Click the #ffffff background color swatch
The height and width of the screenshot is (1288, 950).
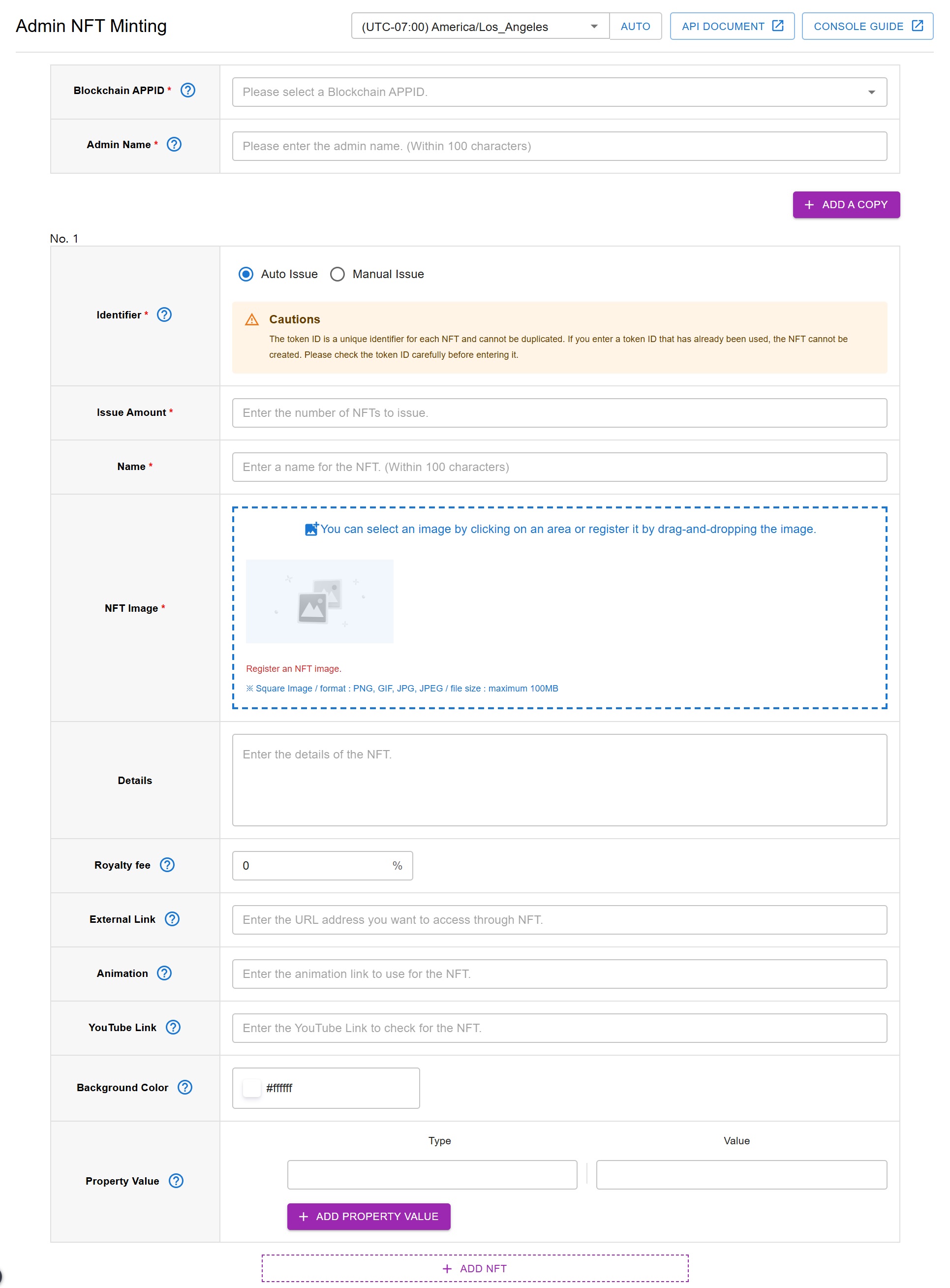tap(252, 1088)
